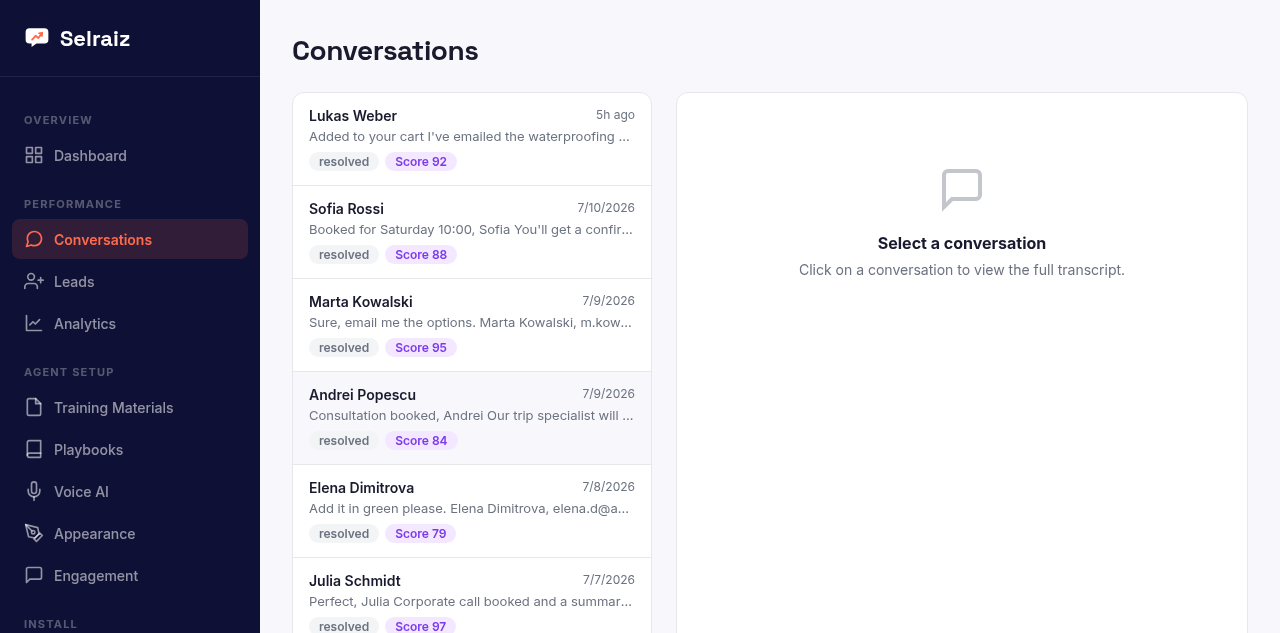Image resolution: width=1280 pixels, height=633 pixels.
Task: Click the empty-state chat bubble icon
Action: (x=962, y=189)
